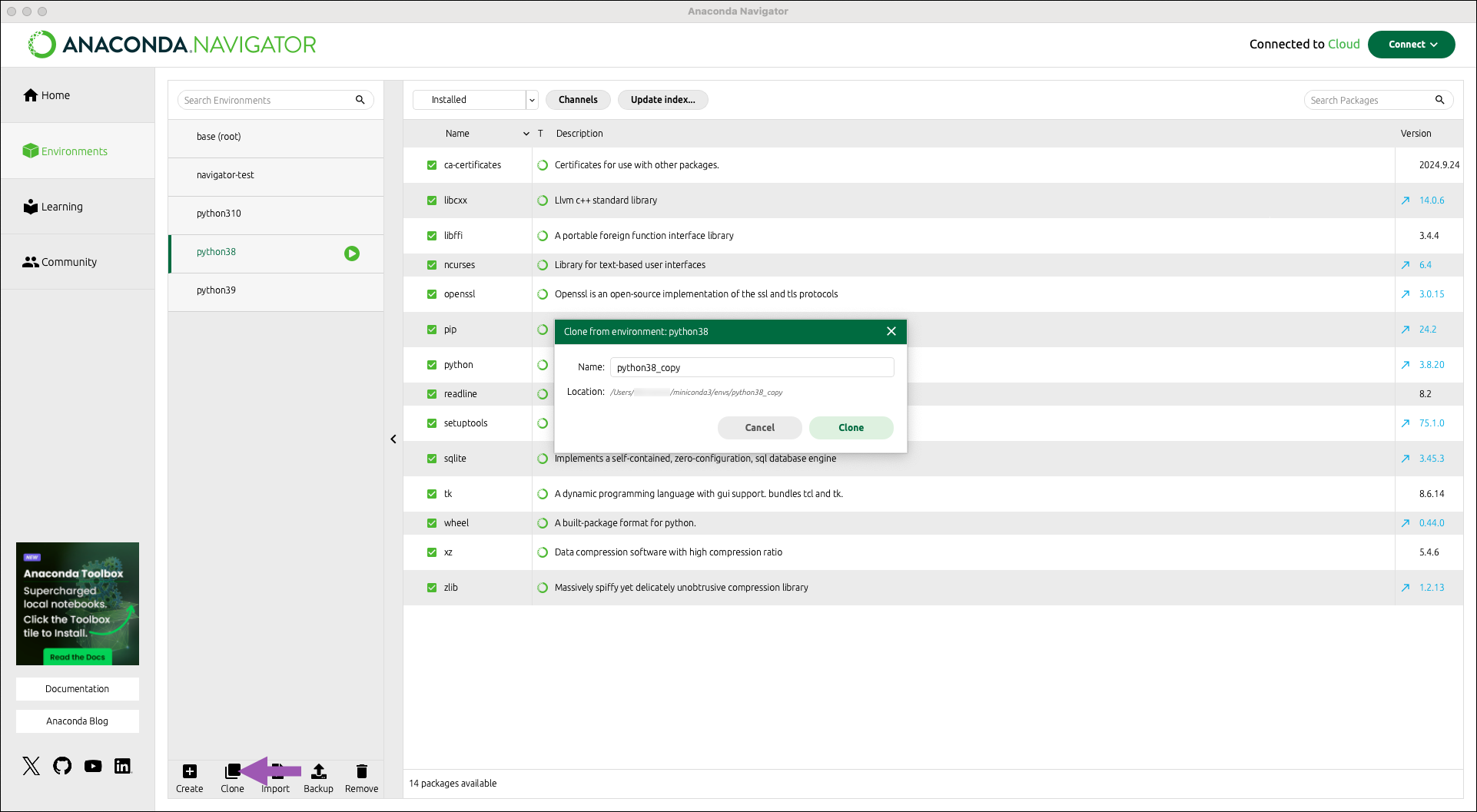Click the upgrade arrow icon for ncurses
The height and width of the screenshot is (812, 1477).
pos(1406,265)
